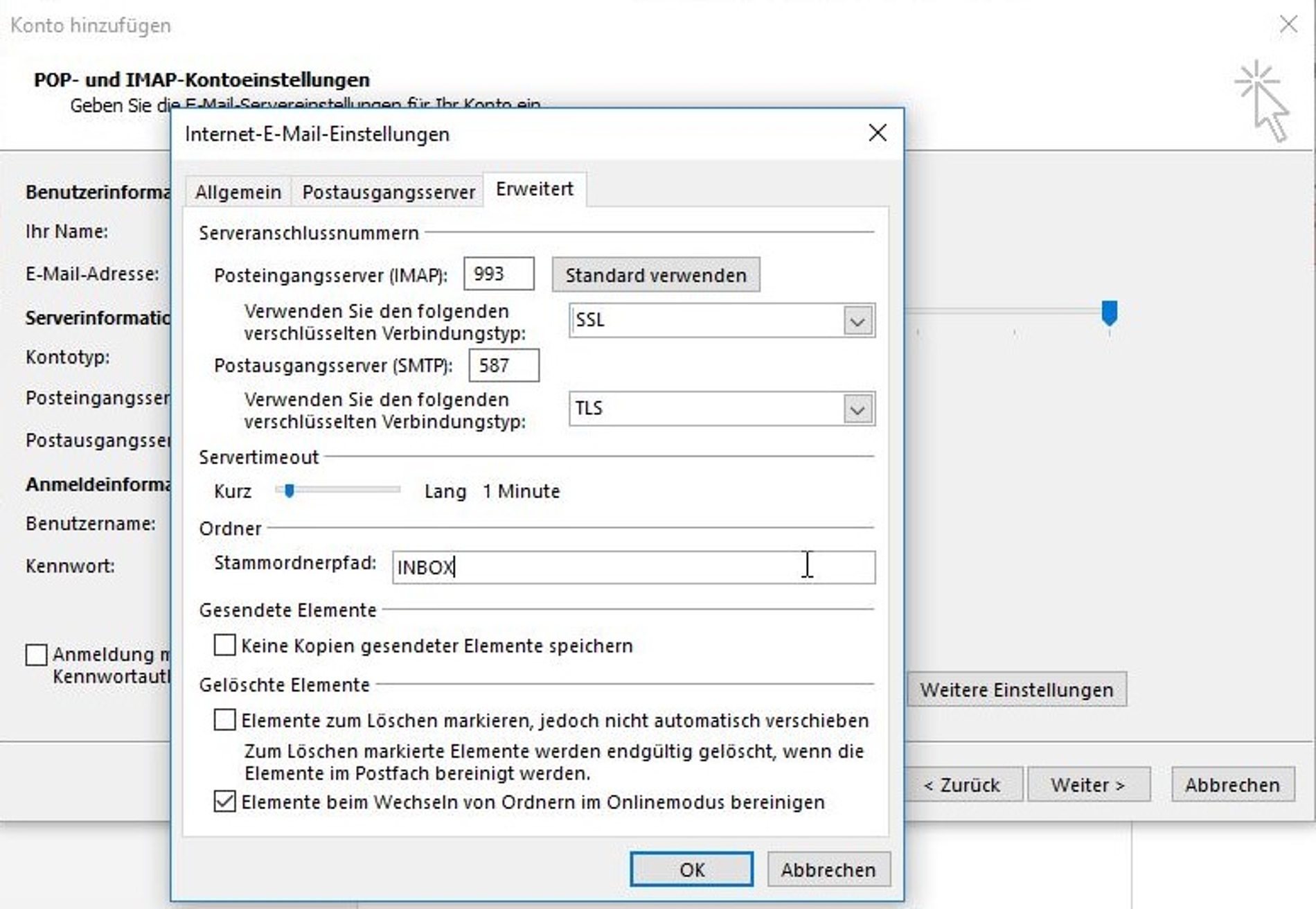1316x909 pixels.
Task: Click Abbrechen in the Internet-E-Mail-Einstellungen dialog
Action: [828, 870]
